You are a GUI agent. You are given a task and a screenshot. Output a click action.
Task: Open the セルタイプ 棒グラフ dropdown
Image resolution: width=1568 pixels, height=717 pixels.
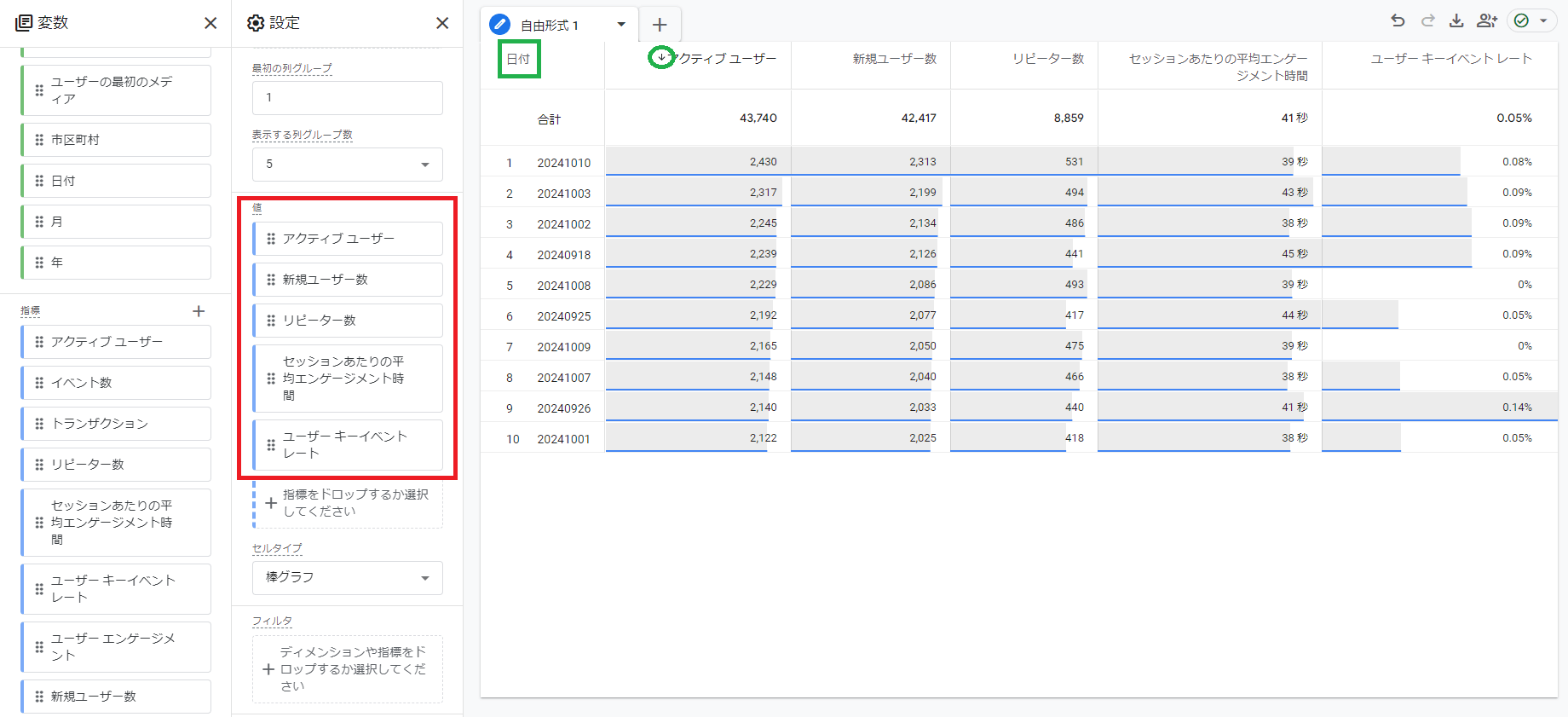pyautogui.click(x=348, y=578)
